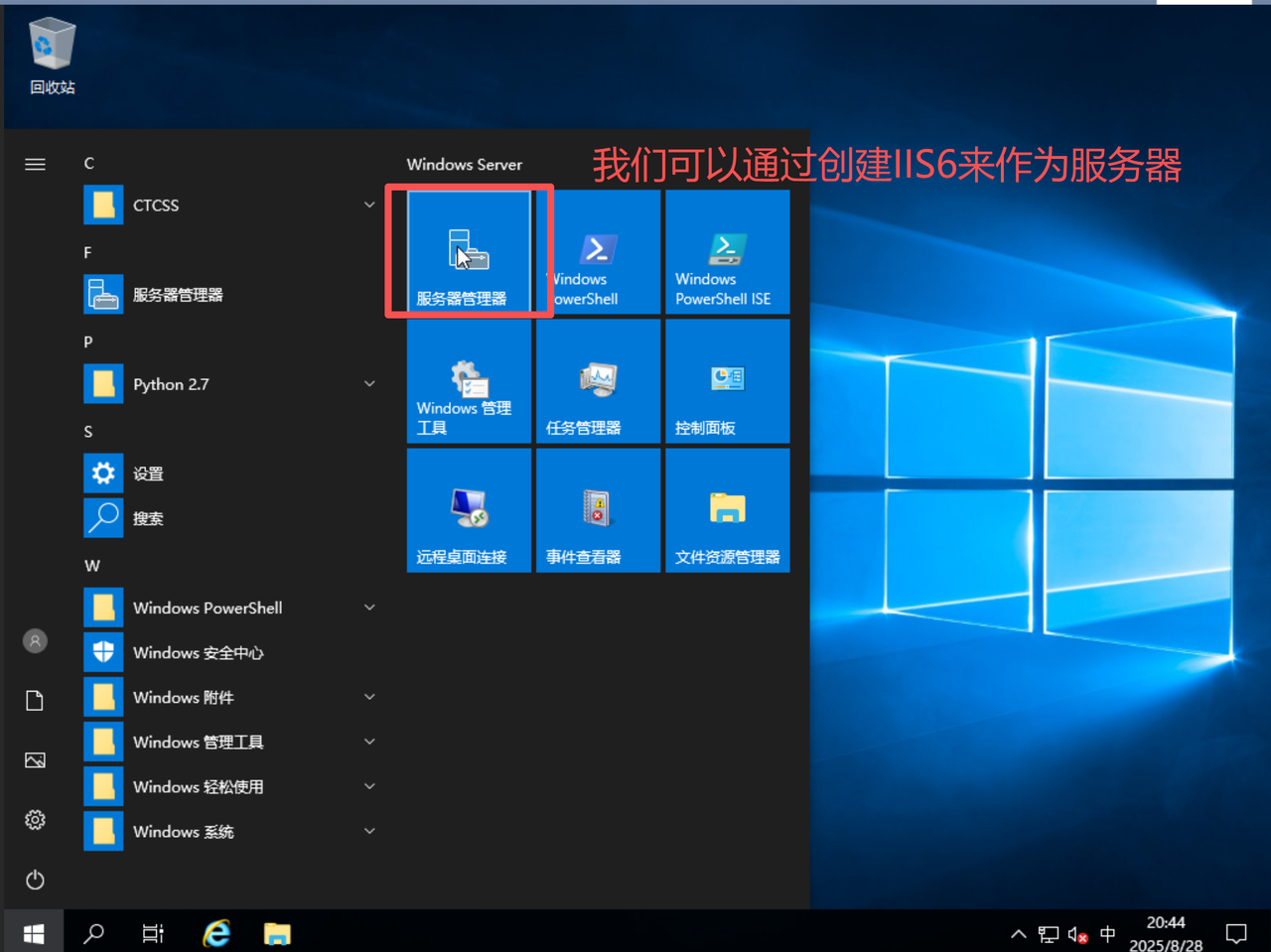Launch the 任务管理器 tile
The height and width of the screenshot is (952, 1271).
pyautogui.click(x=598, y=381)
